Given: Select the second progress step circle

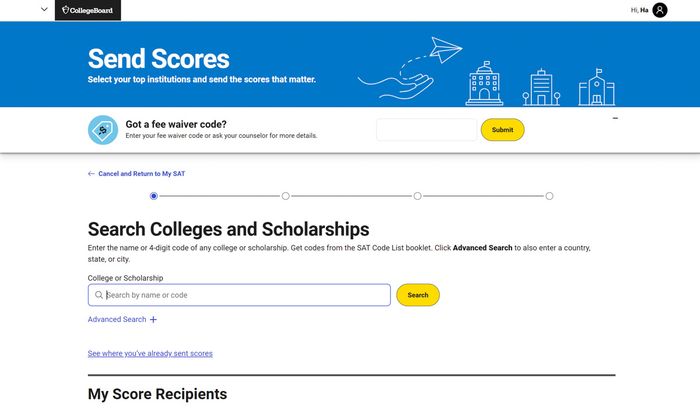Looking at the screenshot, I should (286, 196).
